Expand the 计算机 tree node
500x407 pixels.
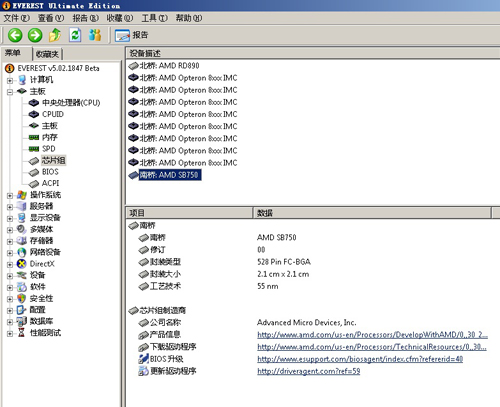coord(10,80)
